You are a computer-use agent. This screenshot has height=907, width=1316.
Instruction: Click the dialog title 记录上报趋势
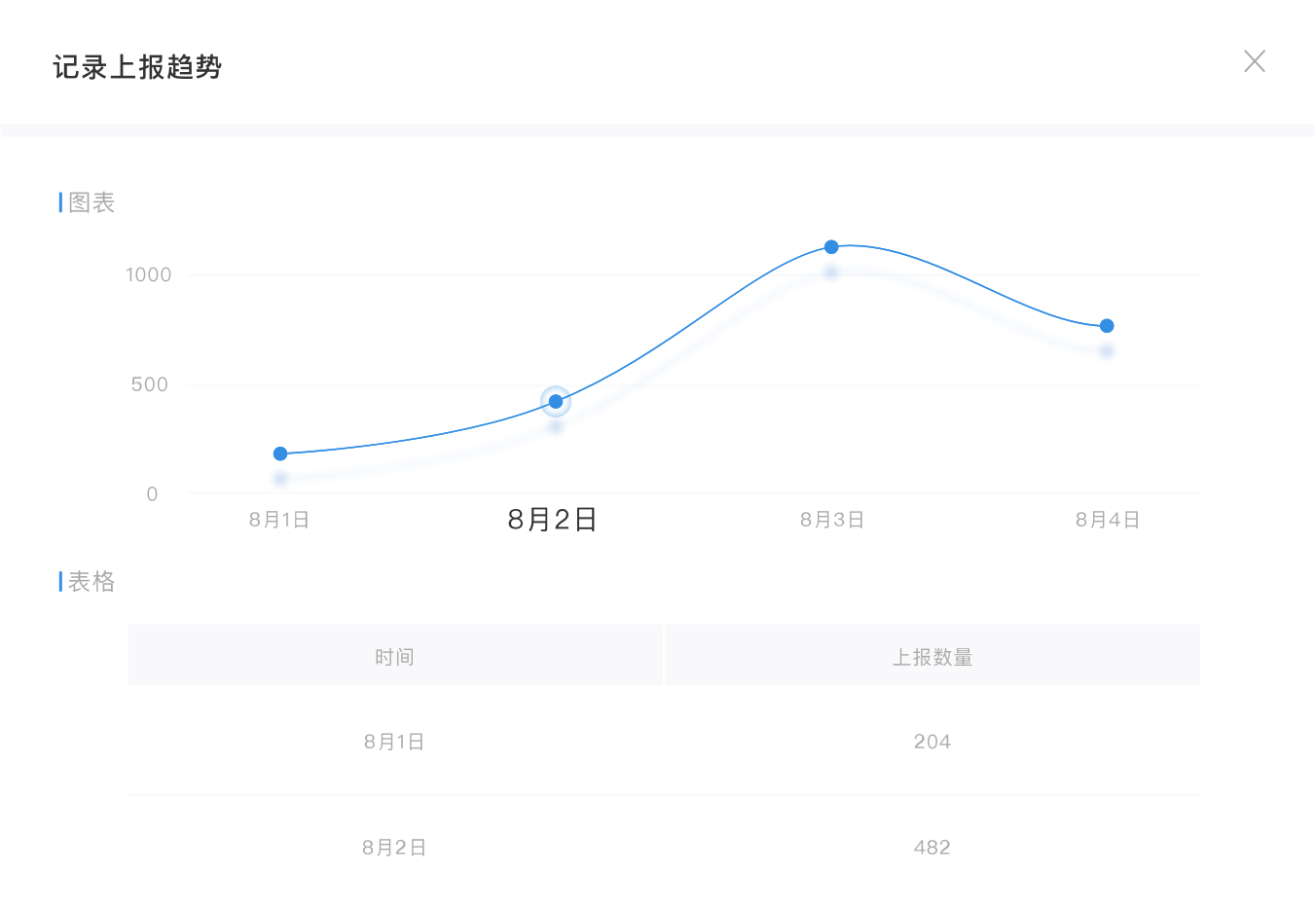pyautogui.click(x=137, y=67)
